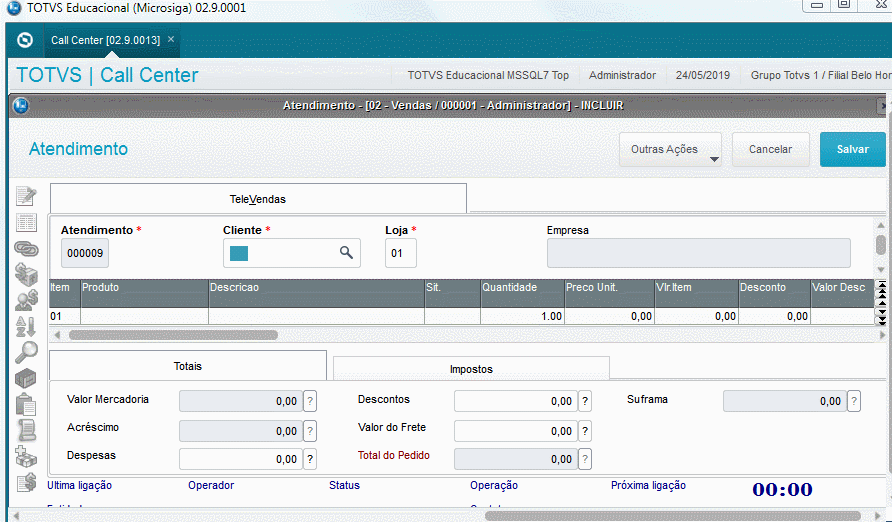
Task: Click help button beside Total do Pedido
Action: [585, 459]
